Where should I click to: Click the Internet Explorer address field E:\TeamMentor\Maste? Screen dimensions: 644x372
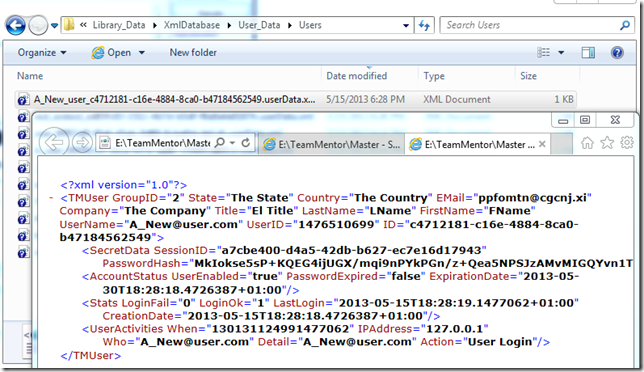[x=162, y=143]
